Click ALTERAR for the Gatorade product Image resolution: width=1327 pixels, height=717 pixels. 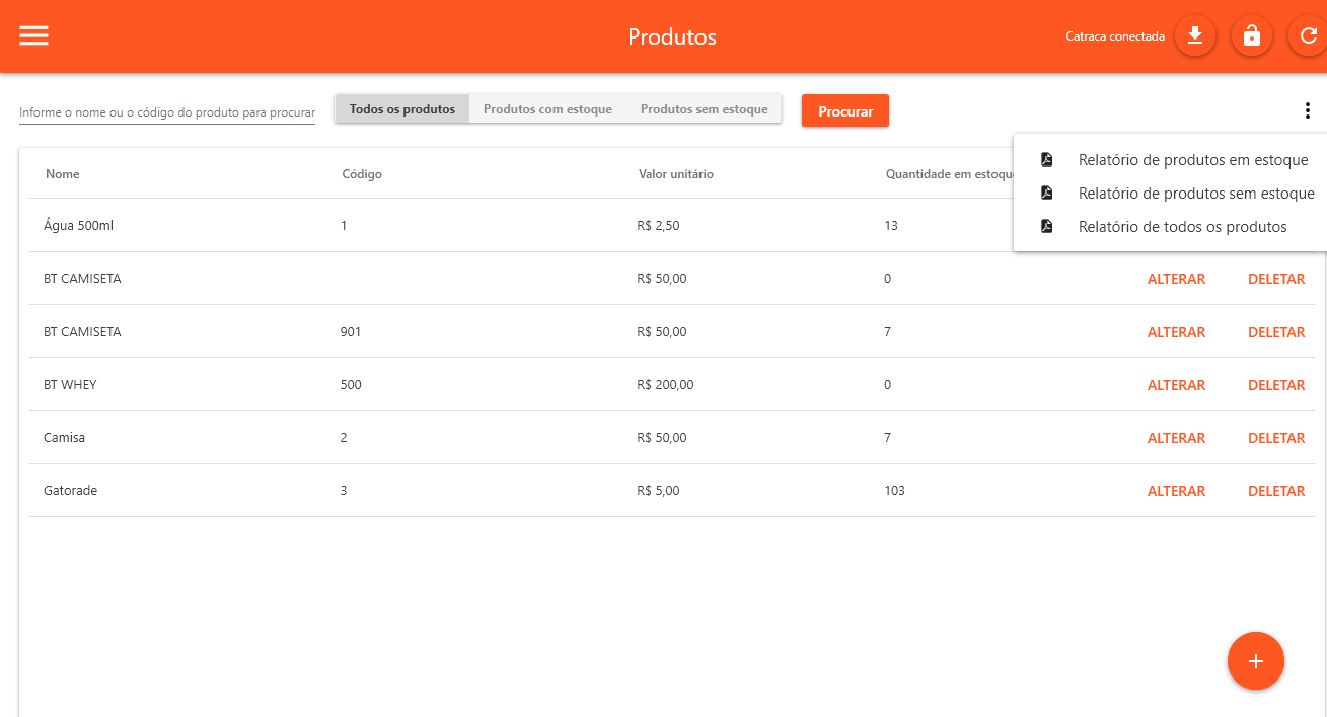[1176, 491]
